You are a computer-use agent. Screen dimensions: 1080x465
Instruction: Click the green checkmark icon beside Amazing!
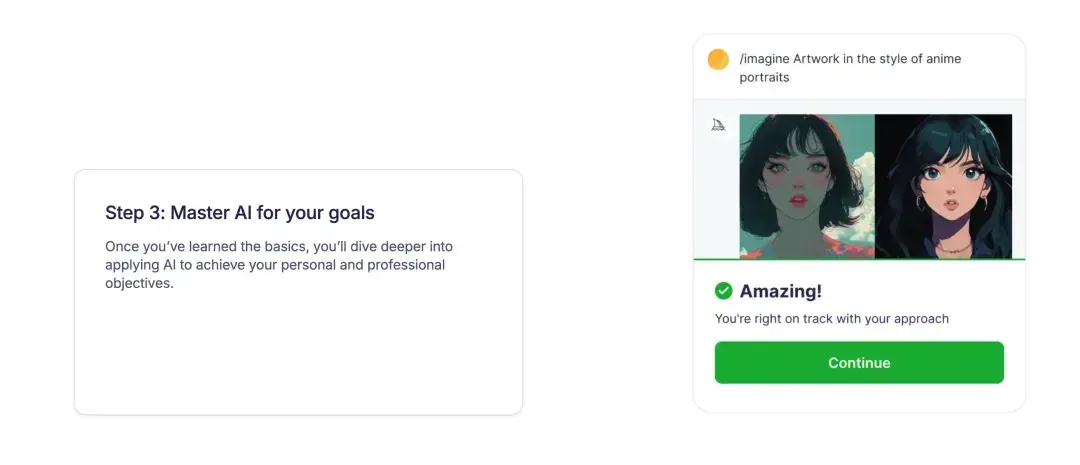pyautogui.click(x=723, y=291)
